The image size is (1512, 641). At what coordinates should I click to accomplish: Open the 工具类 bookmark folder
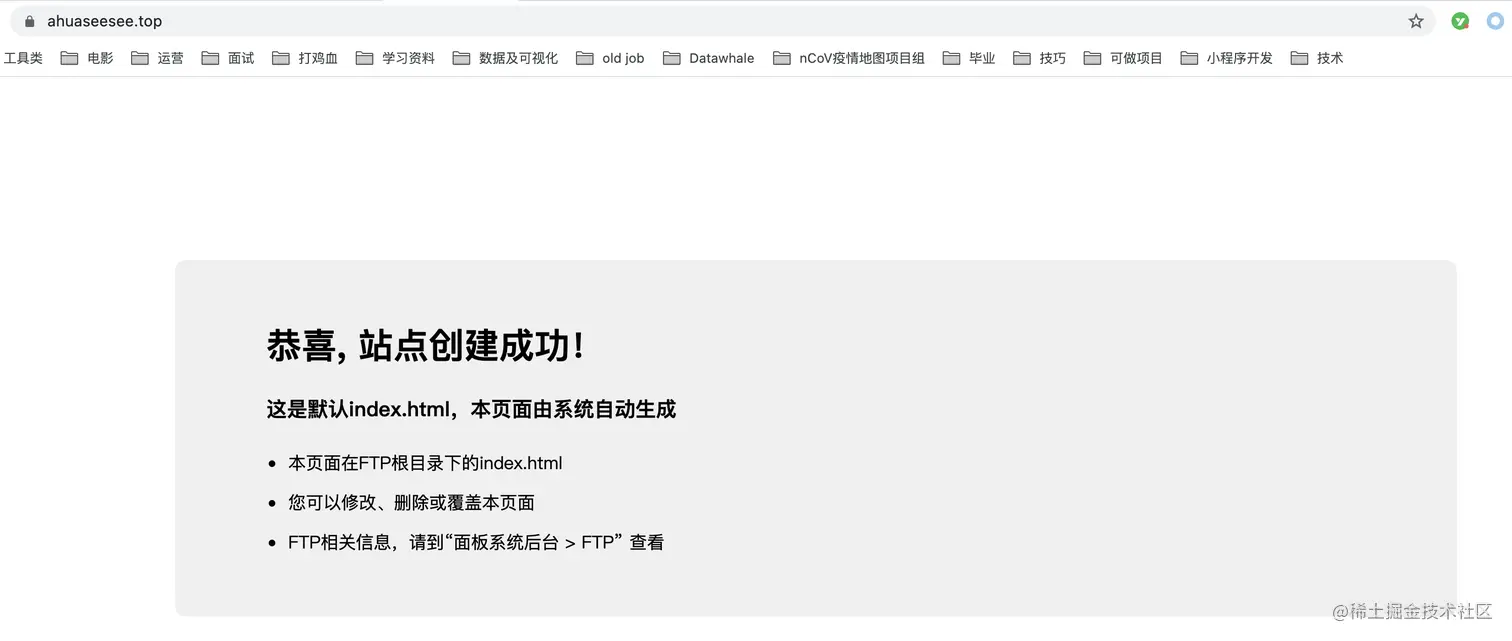pyautogui.click(x=22, y=58)
